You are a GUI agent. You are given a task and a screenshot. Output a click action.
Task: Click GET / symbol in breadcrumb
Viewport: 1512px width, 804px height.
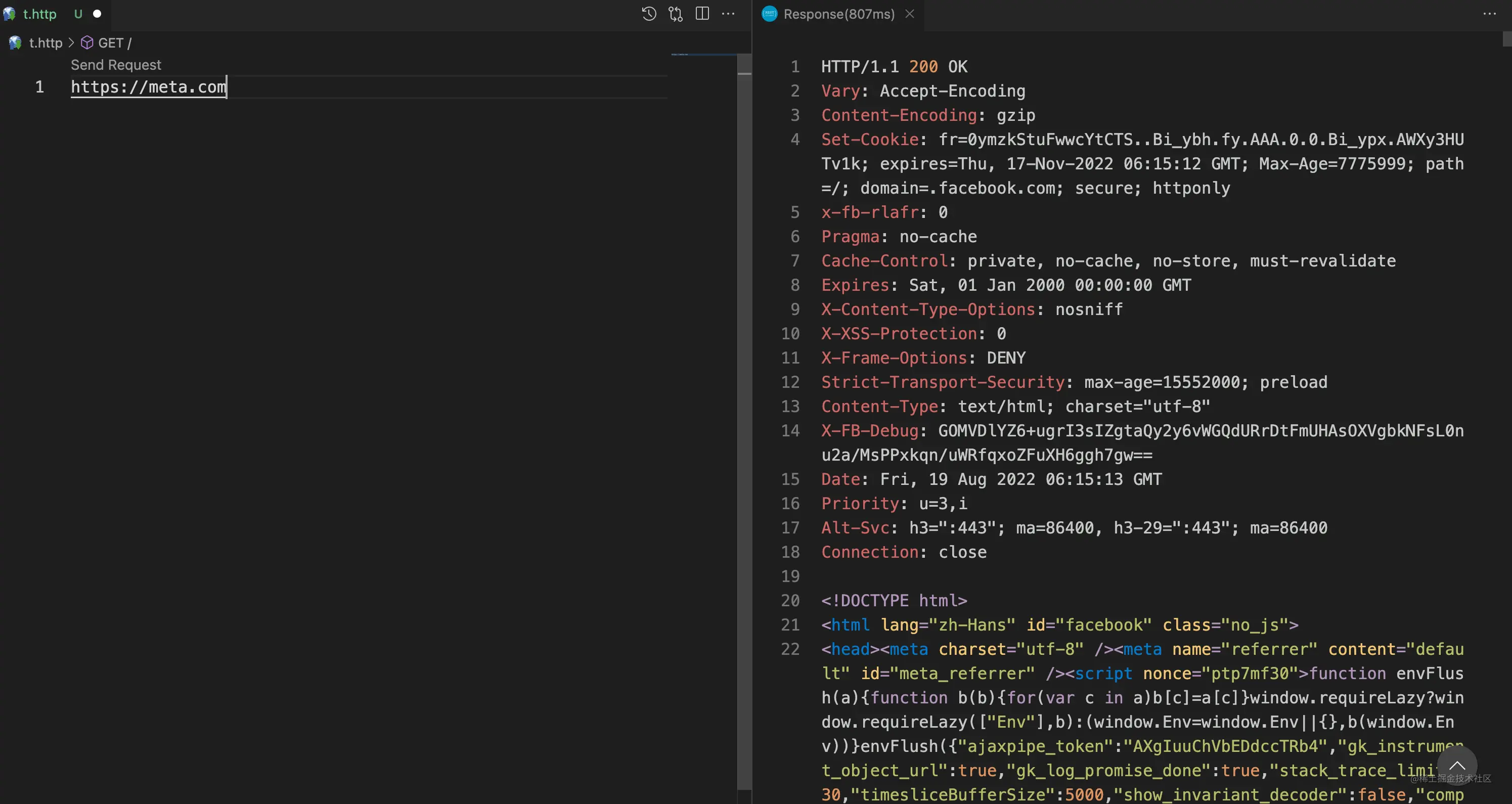[114, 43]
